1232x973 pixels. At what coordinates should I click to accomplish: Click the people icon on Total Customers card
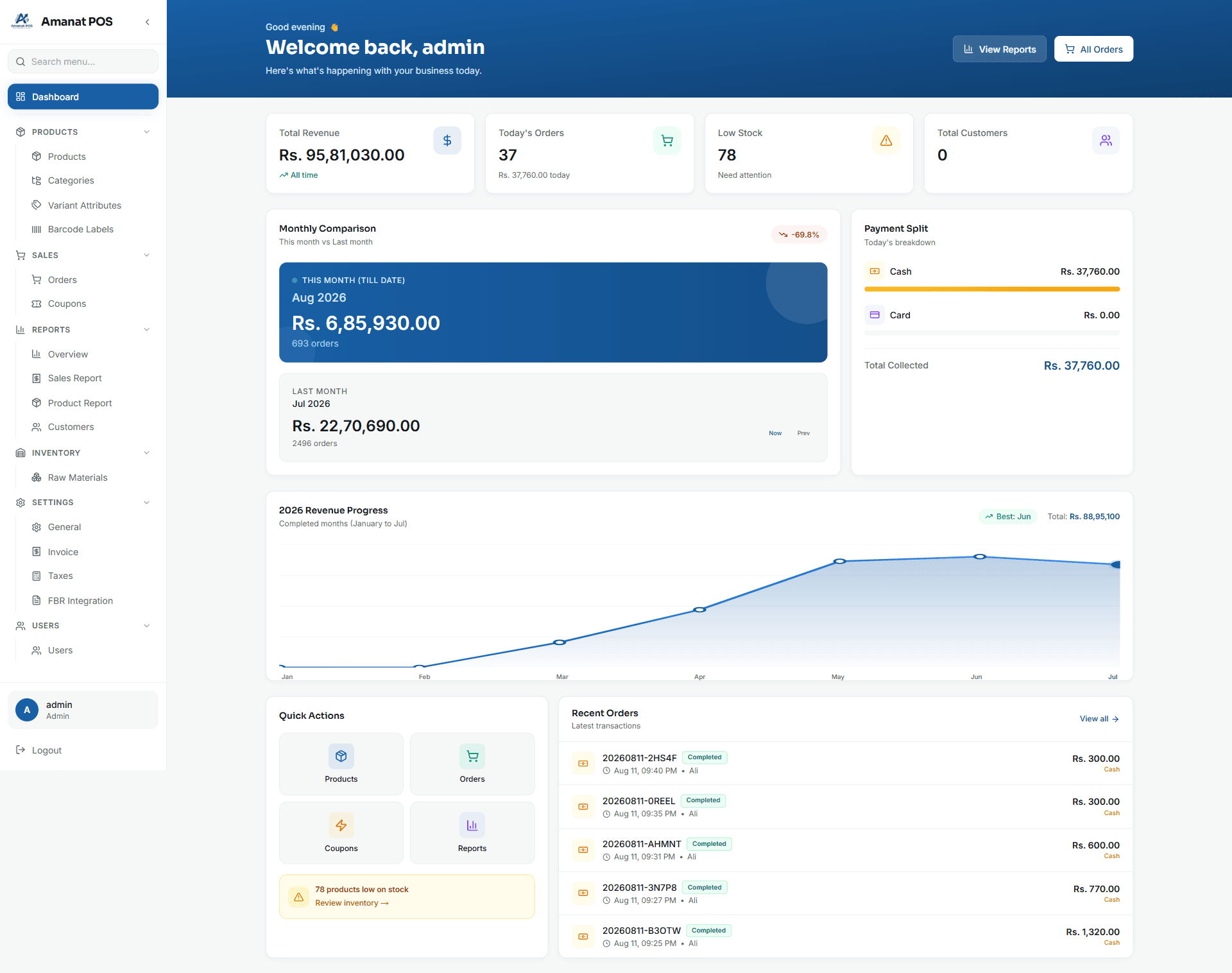coord(1106,141)
